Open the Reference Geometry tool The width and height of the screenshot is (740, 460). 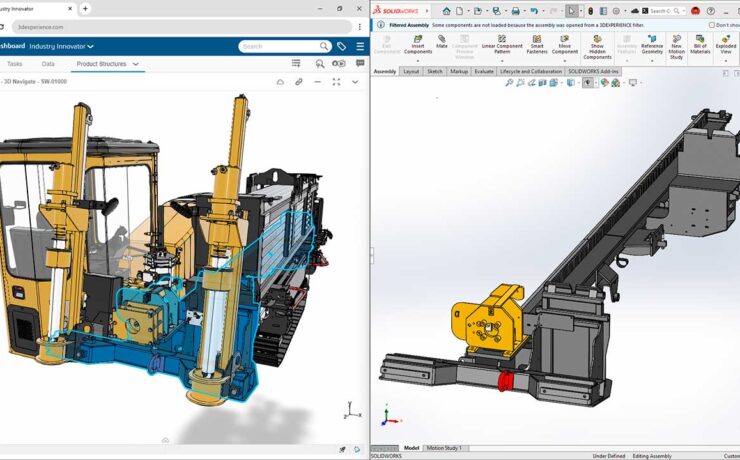pos(652,44)
